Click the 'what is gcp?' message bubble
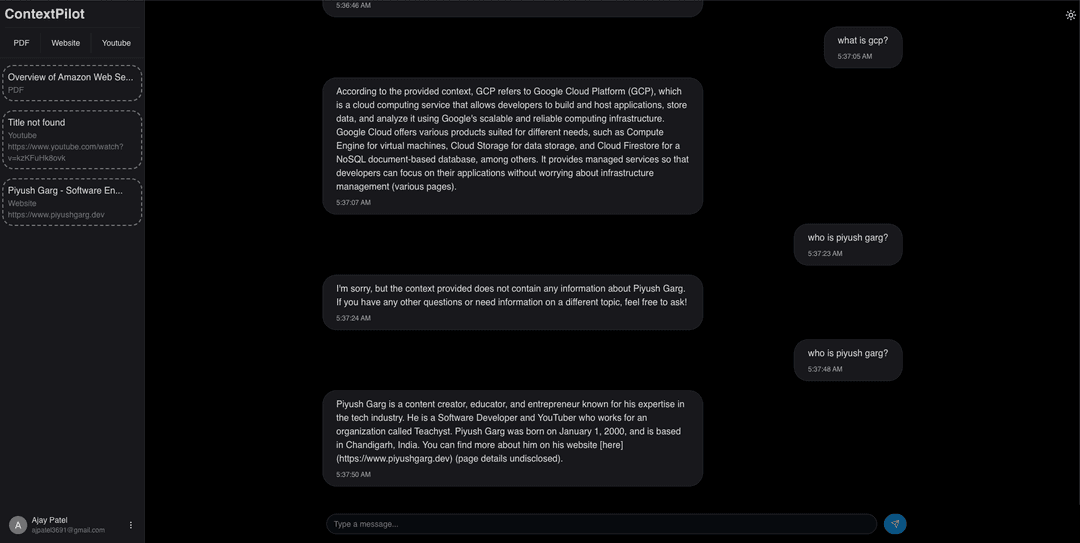The image size is (1080, 543). click(863, 47)
